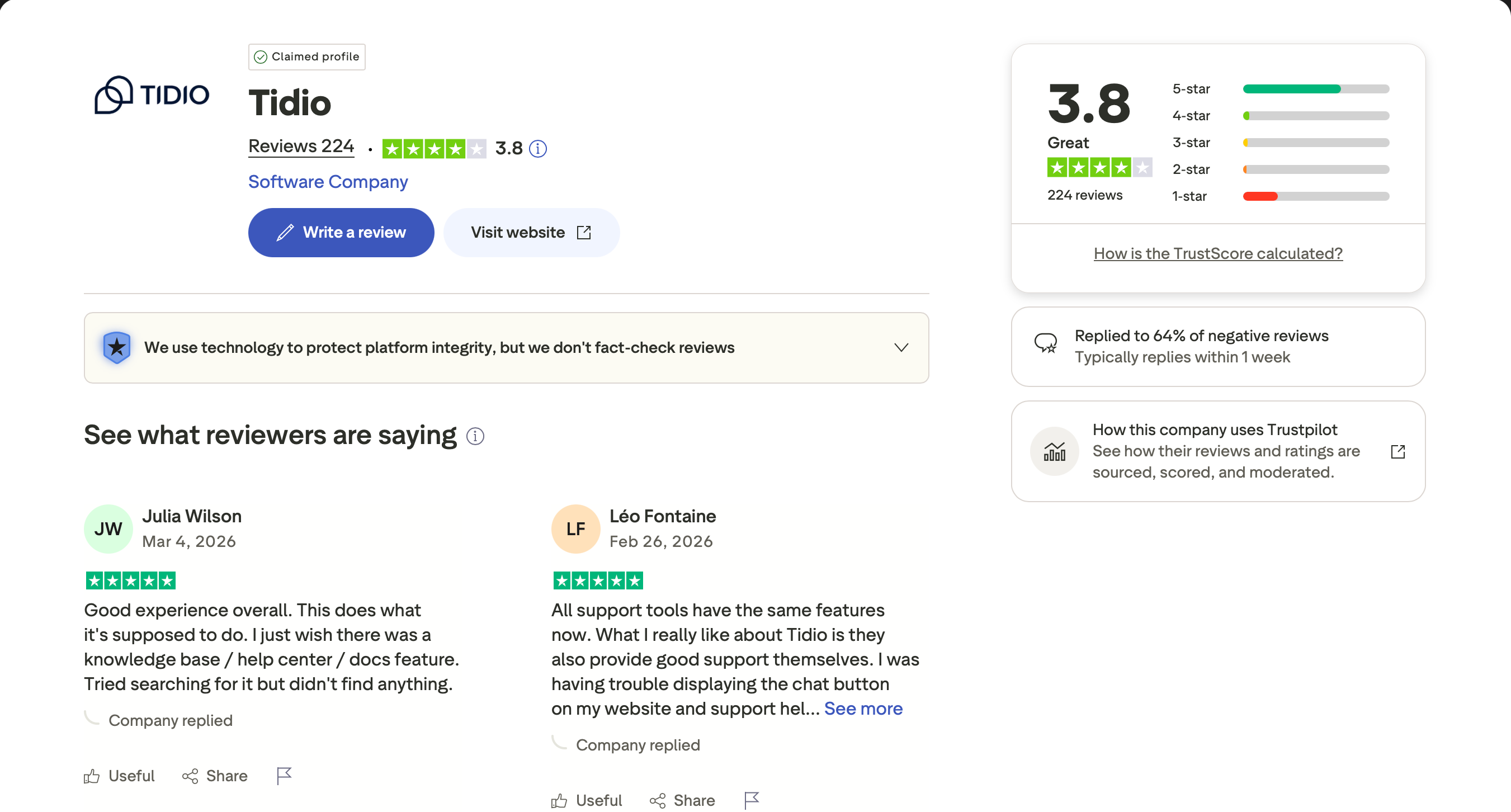Click the shield star integrity icon

[x=117, y=347]
